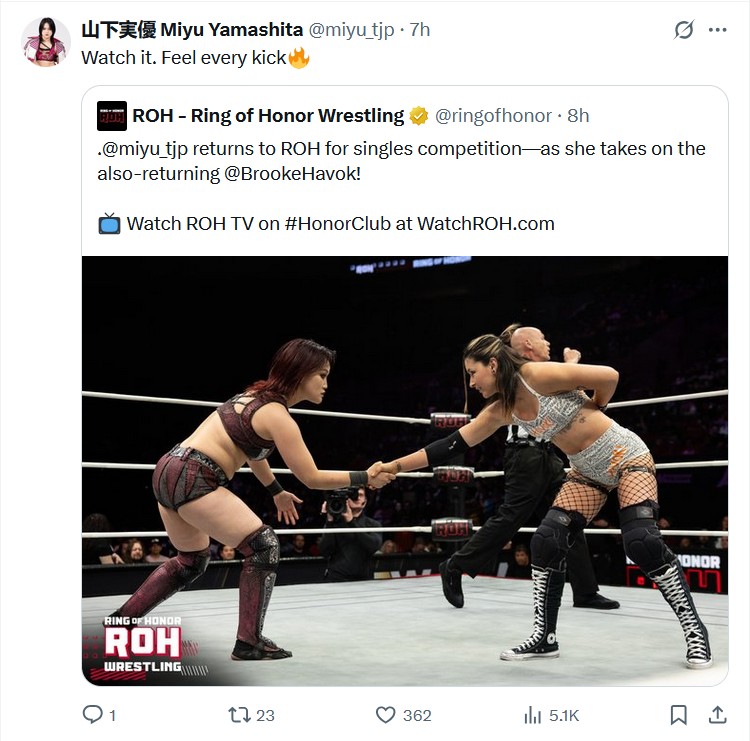Open the @BrookeHavok mention
The width and height of the screenshot is (750, 741).
[292, 174]
